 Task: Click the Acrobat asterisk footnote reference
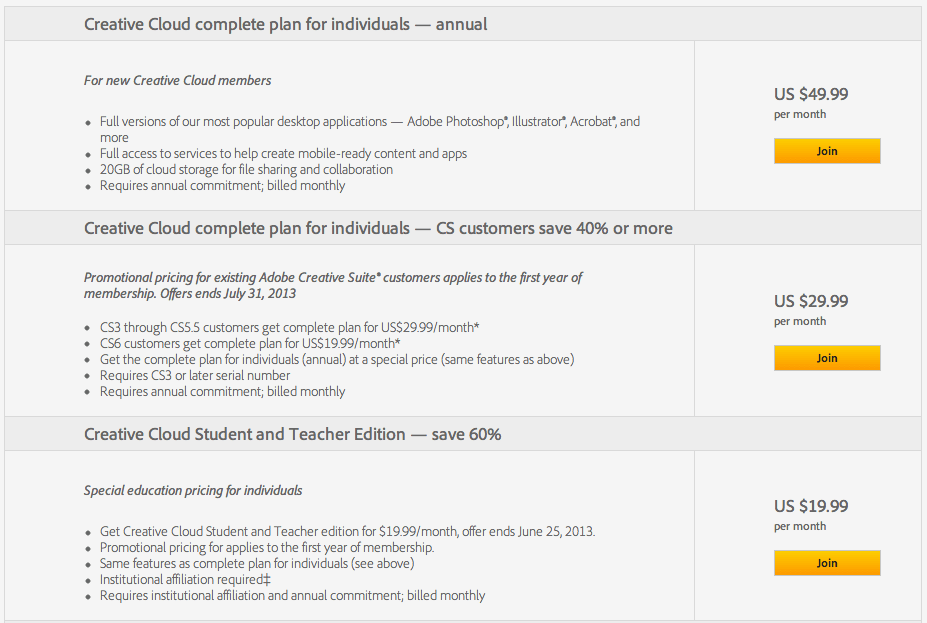click(612, 119)
